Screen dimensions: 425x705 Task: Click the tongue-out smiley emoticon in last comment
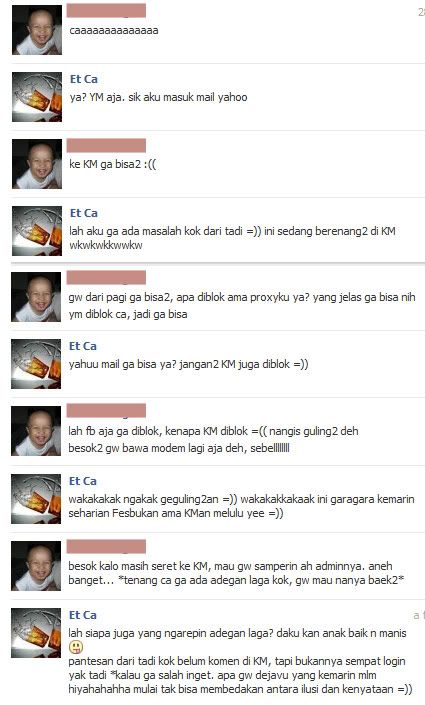[x=76, y=647]
